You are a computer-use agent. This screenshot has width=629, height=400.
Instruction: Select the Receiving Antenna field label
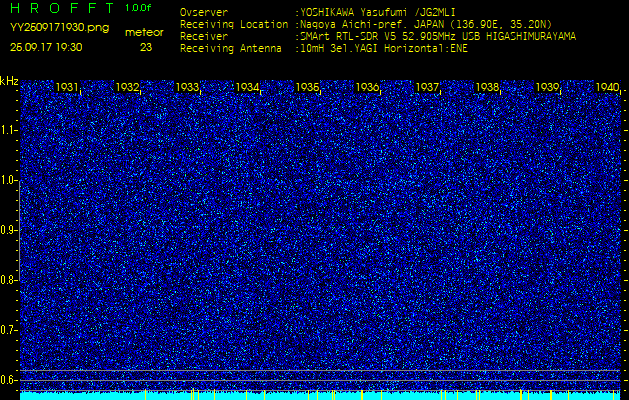pos(231,49)
